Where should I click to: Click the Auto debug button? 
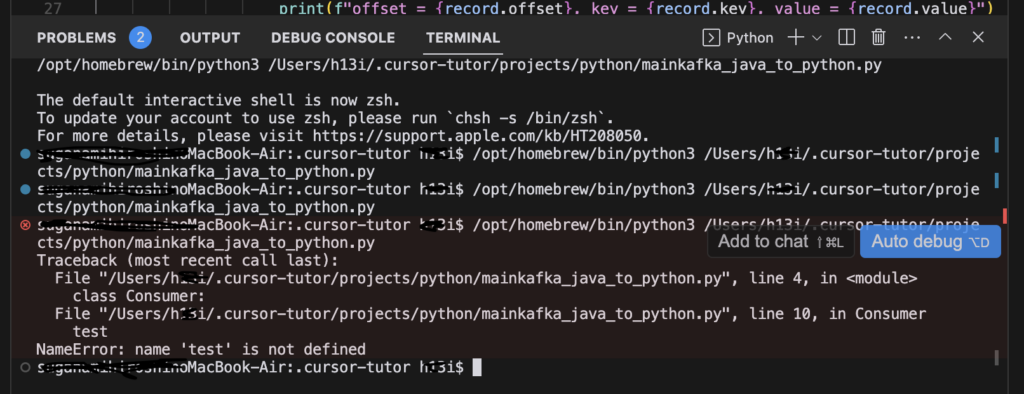coord(930,242)
